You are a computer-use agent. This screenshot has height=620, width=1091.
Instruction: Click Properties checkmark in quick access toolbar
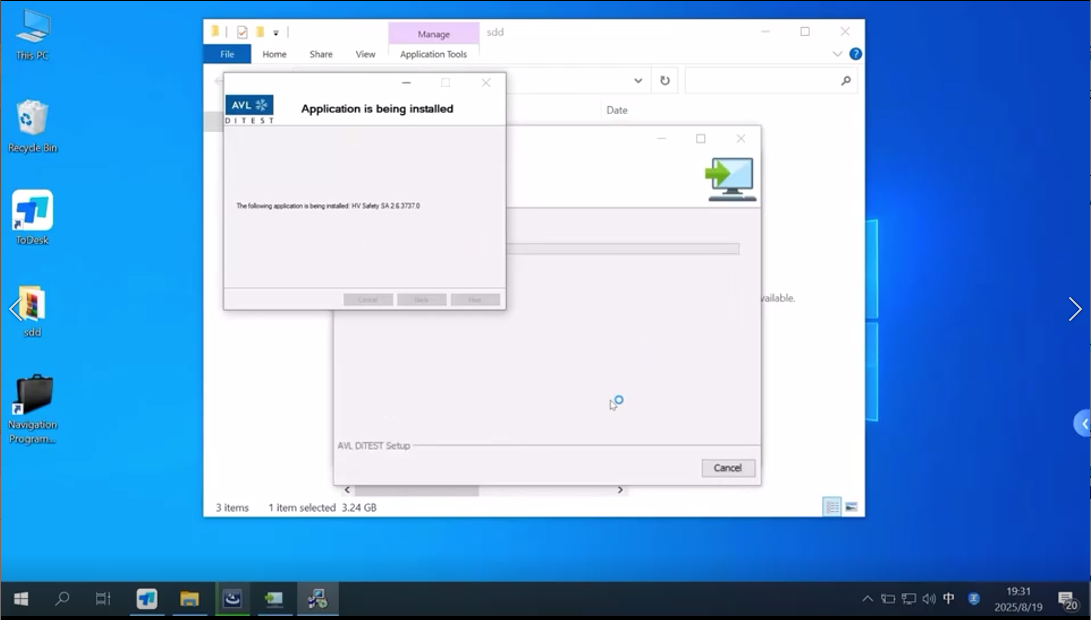(242, 32)
